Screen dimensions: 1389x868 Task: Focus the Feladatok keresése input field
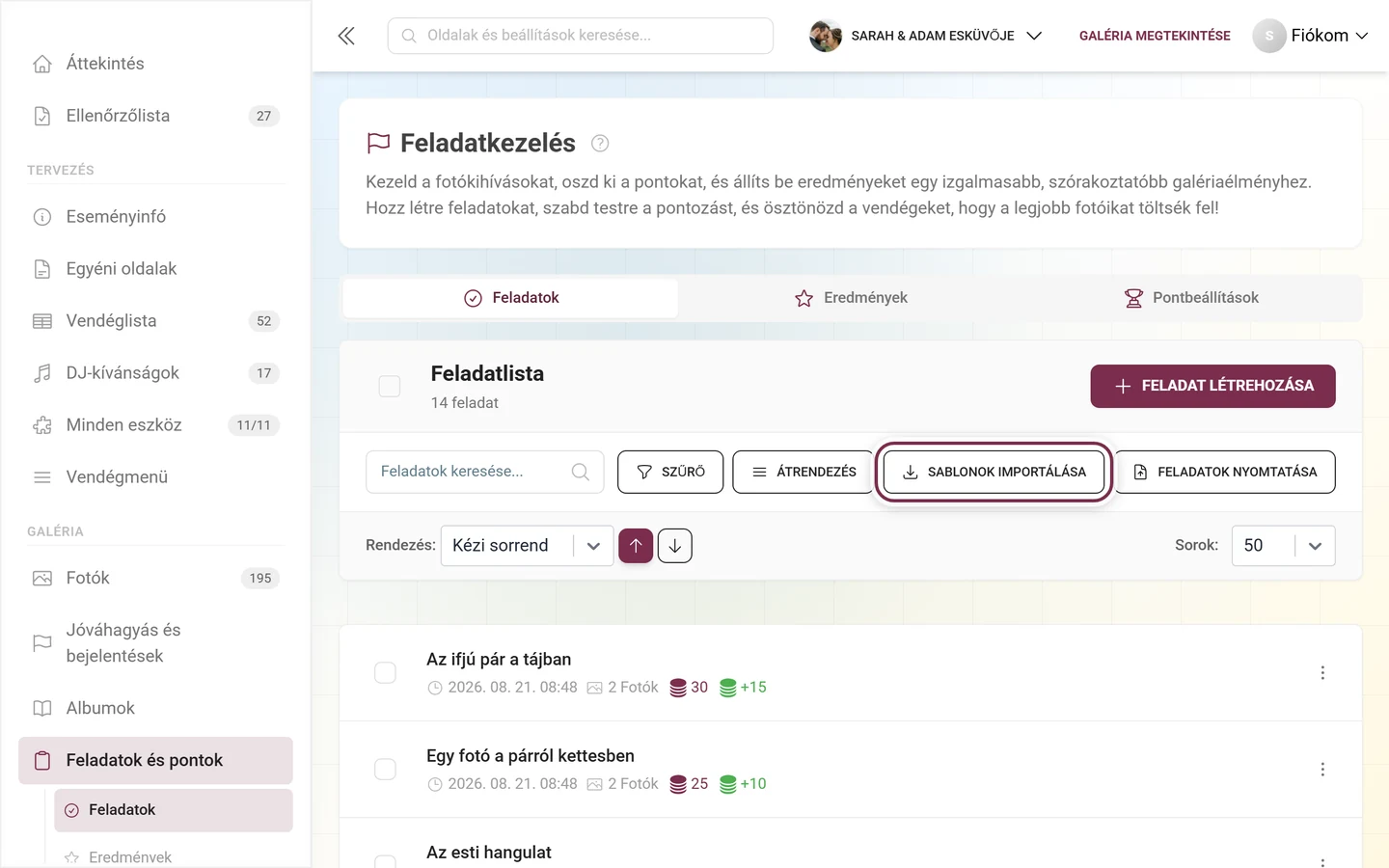485,472
